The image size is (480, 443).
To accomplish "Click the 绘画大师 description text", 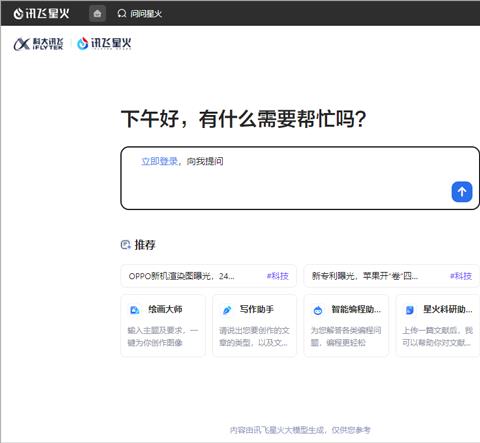I will [163, 336].
